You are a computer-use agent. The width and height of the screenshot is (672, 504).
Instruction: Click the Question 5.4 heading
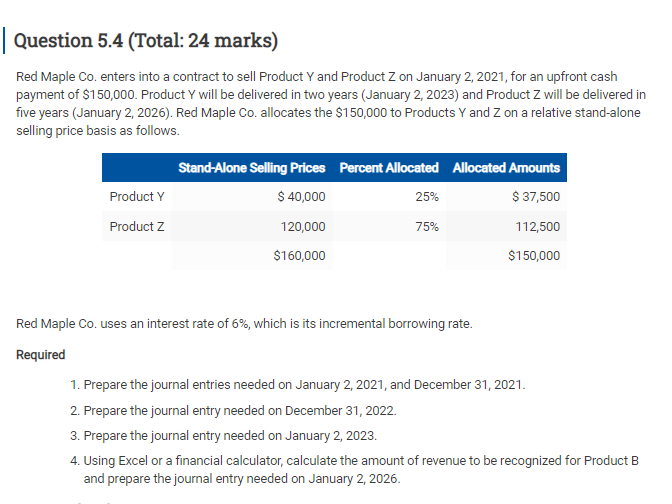(x=147, y=41)
